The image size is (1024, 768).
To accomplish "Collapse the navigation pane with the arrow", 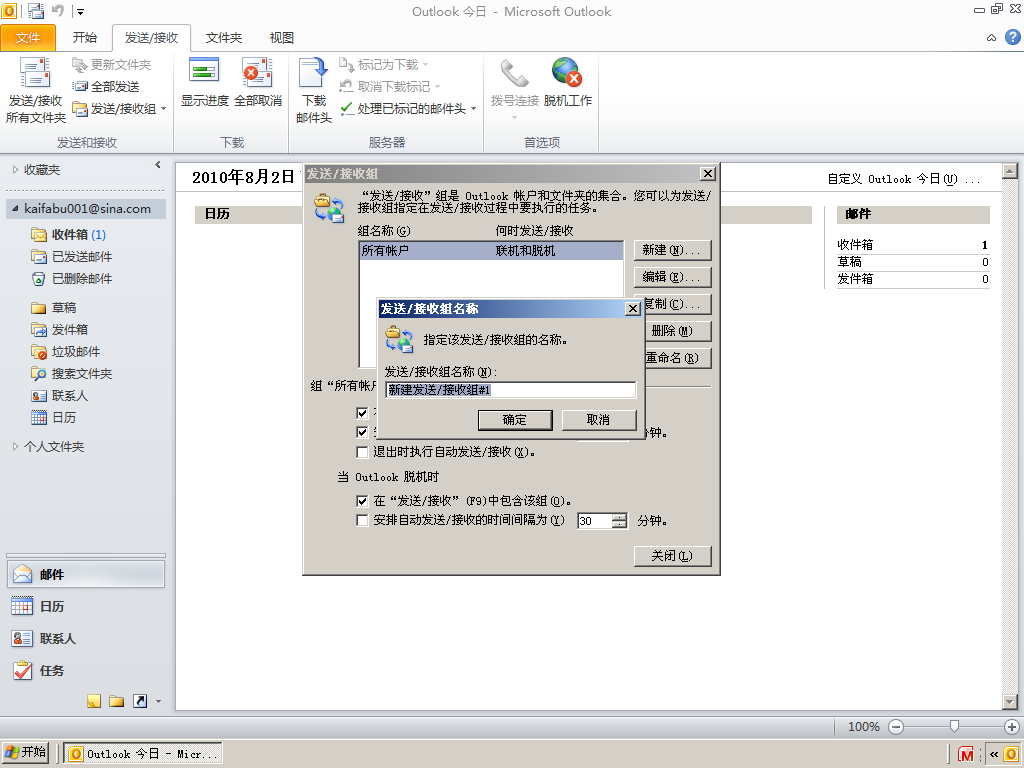I will (x=157, y=165).
